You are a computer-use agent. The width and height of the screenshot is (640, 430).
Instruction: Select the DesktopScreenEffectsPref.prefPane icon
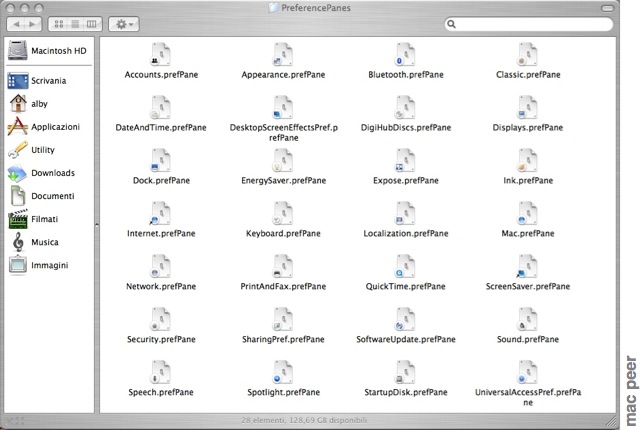coord(283,107)
